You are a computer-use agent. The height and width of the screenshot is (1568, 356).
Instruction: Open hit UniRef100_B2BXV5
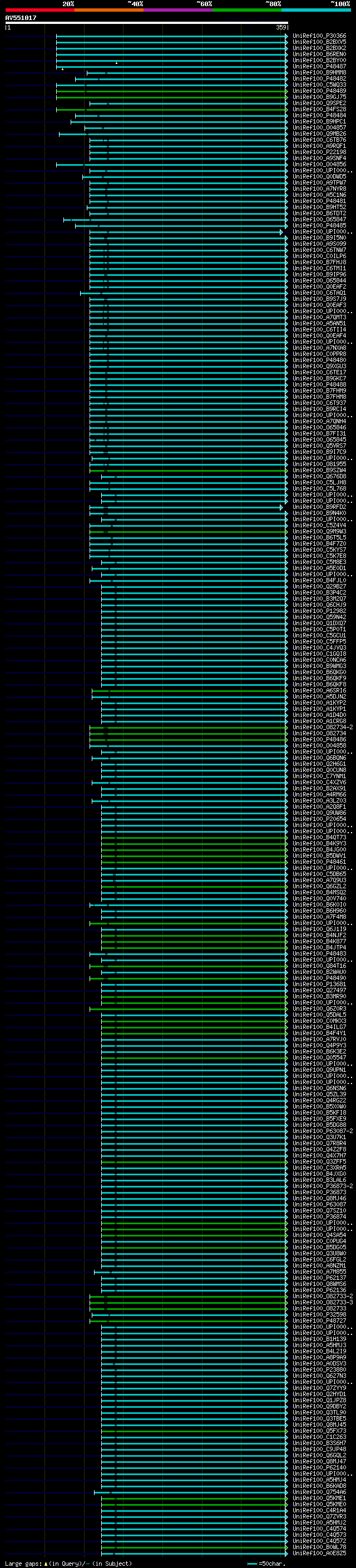[x=319, y=42]
